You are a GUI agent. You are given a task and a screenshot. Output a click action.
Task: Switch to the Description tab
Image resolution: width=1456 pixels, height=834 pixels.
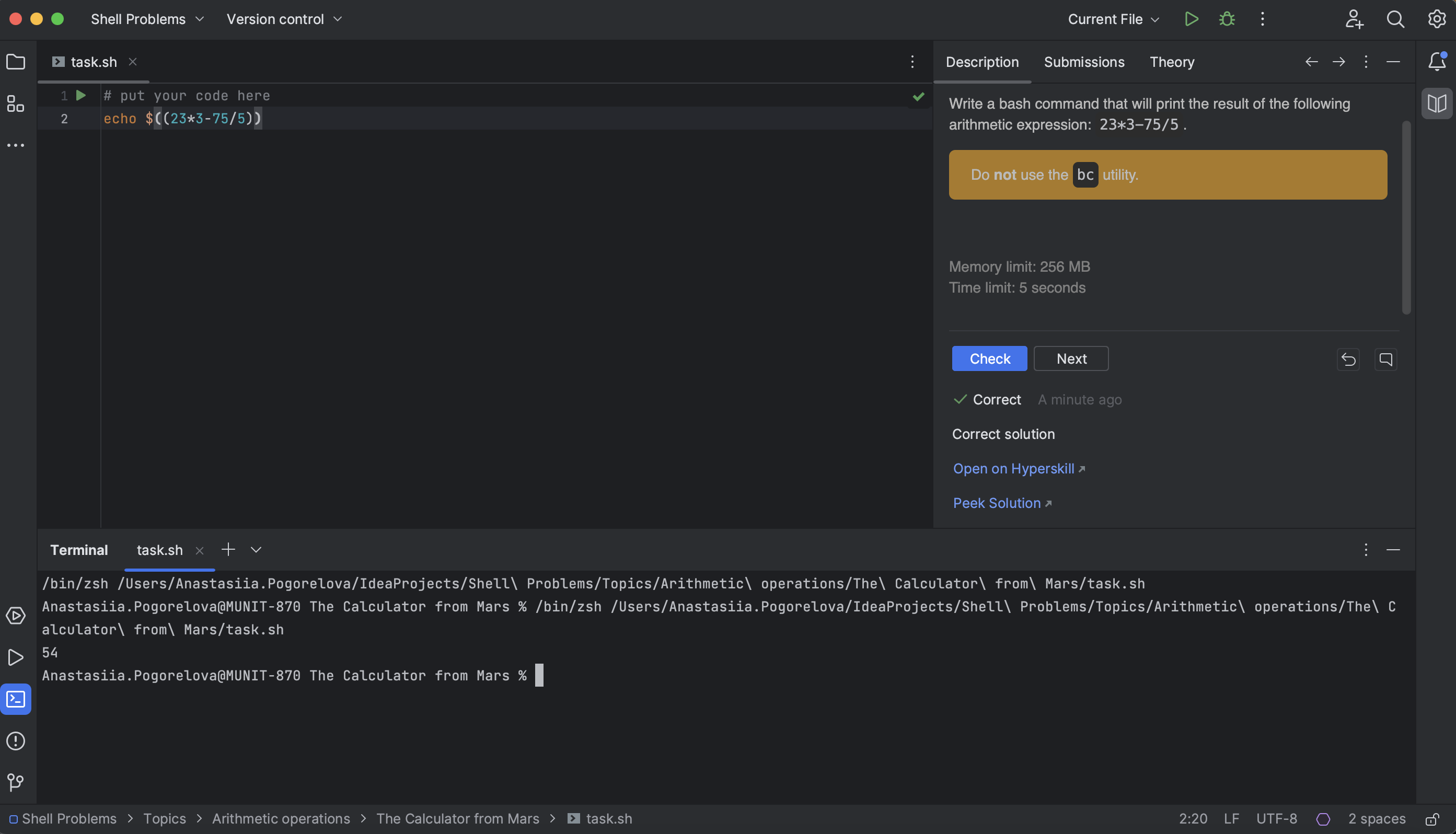982,62
